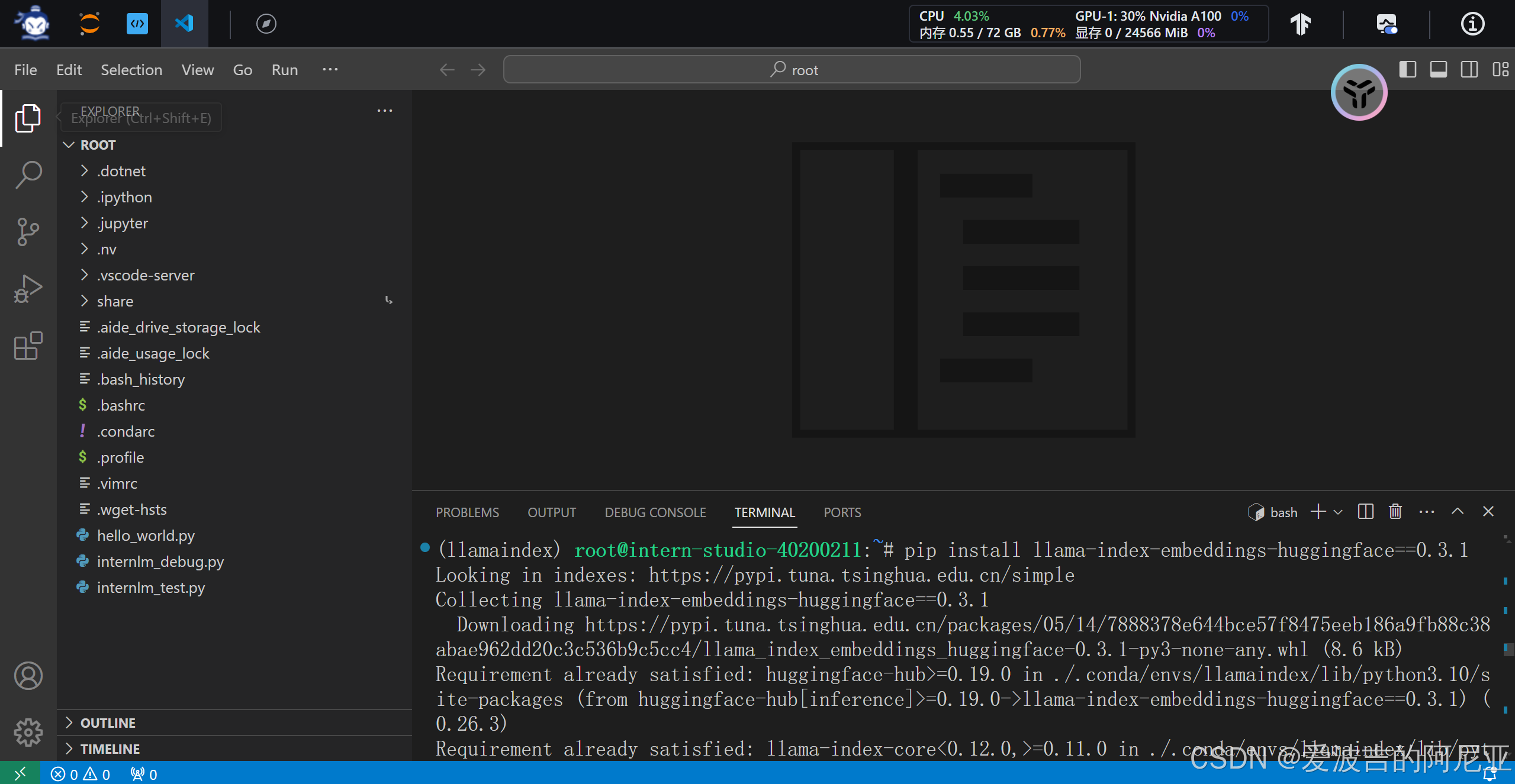Click the JupyterLab icon in top bar
The height and width of the screenshot is (784, 1515).
(89, 24)
